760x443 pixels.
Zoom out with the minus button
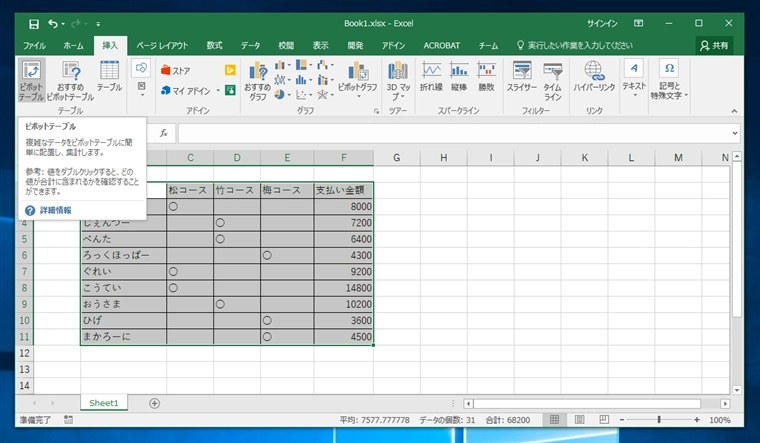click(621, 420)
